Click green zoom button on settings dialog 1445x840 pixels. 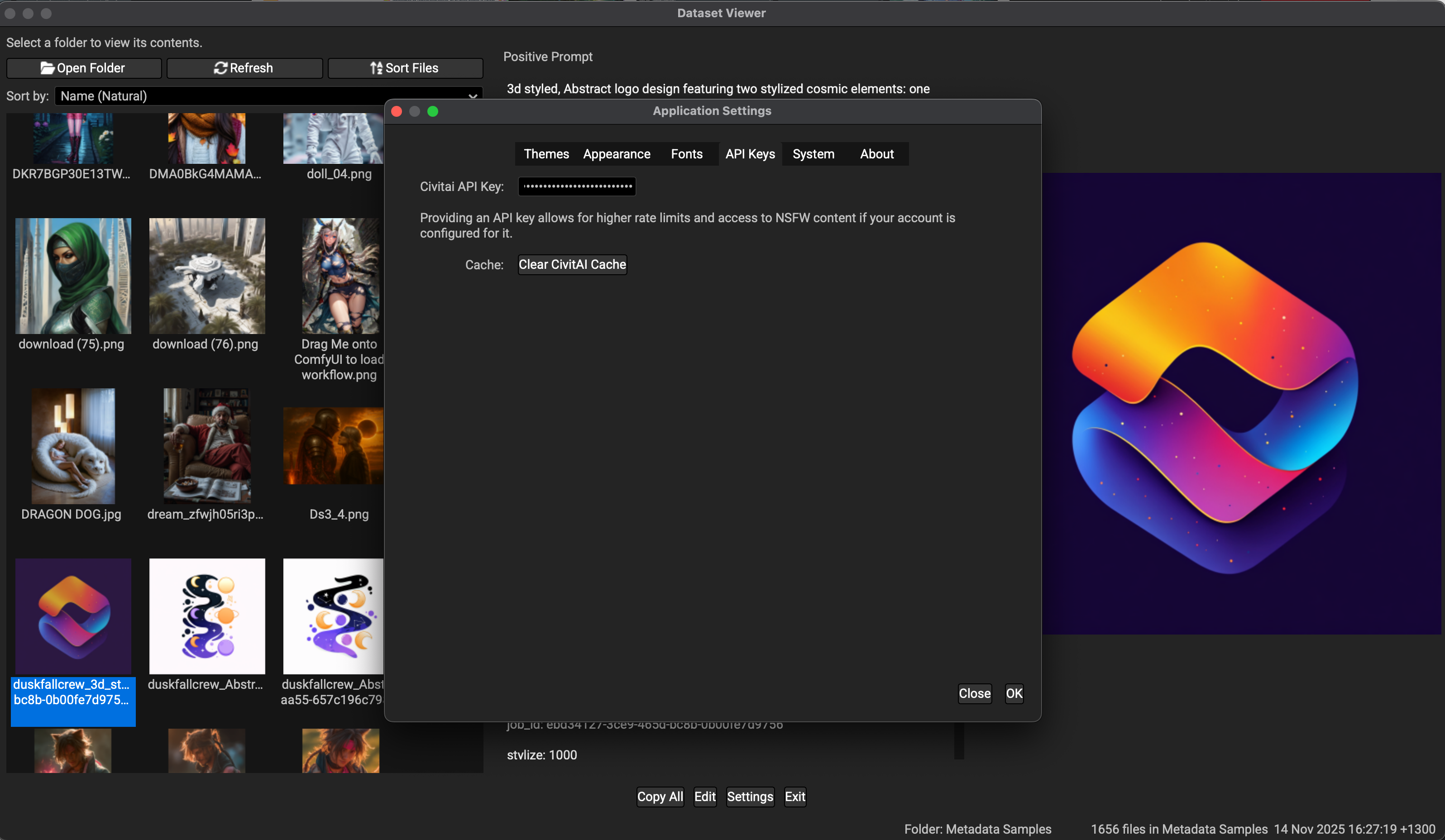point(433,111)
